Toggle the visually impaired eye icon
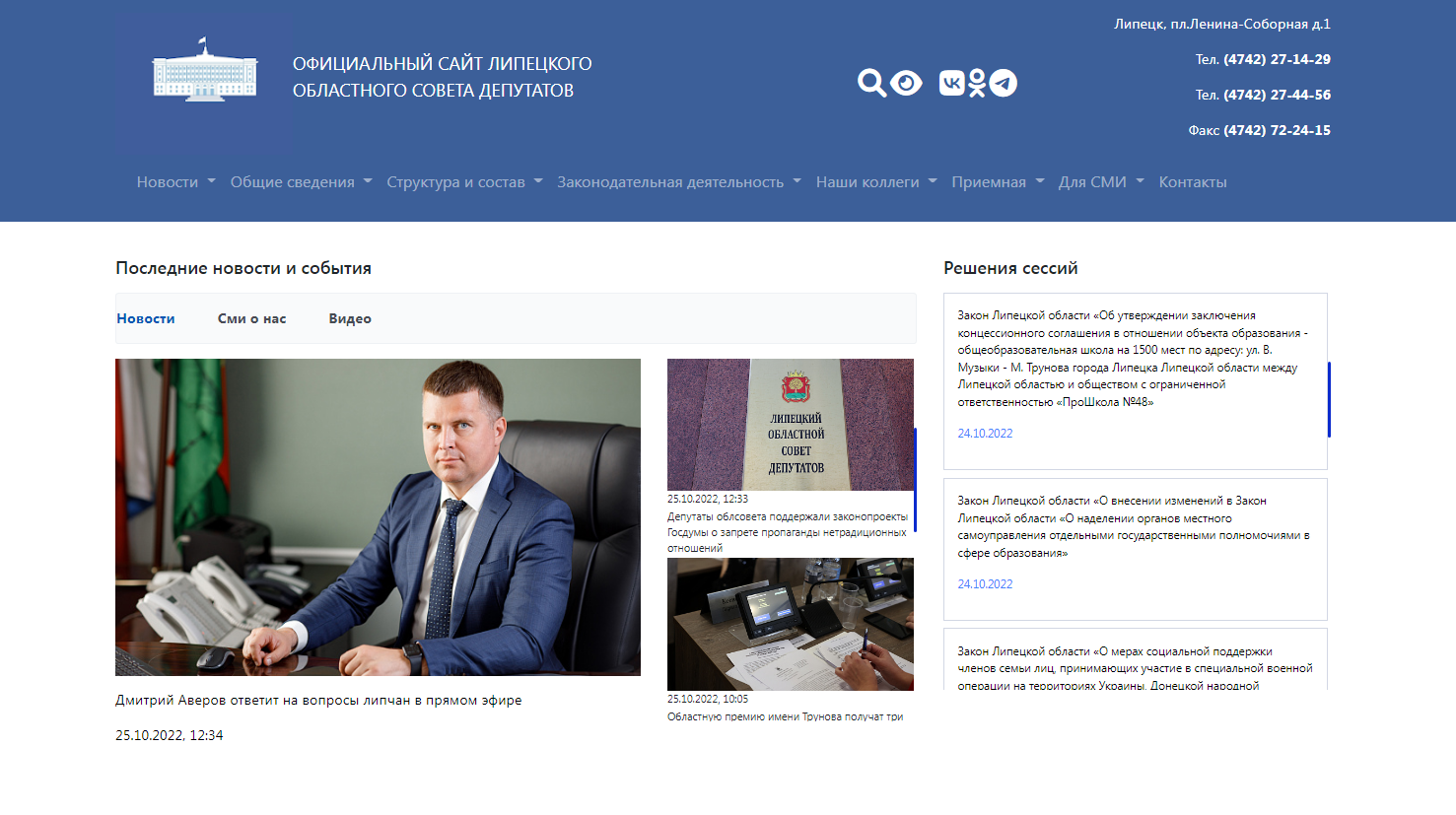 point(906,83)
